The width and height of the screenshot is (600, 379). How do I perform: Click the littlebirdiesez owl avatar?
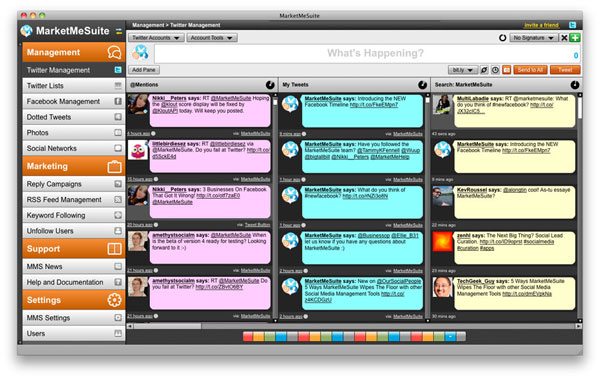[137, 150]
